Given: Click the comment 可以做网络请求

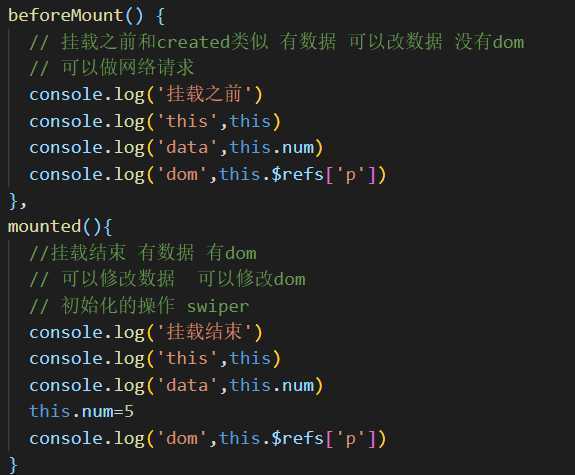Looking at the screenshot, I should [x=111, y=67].
